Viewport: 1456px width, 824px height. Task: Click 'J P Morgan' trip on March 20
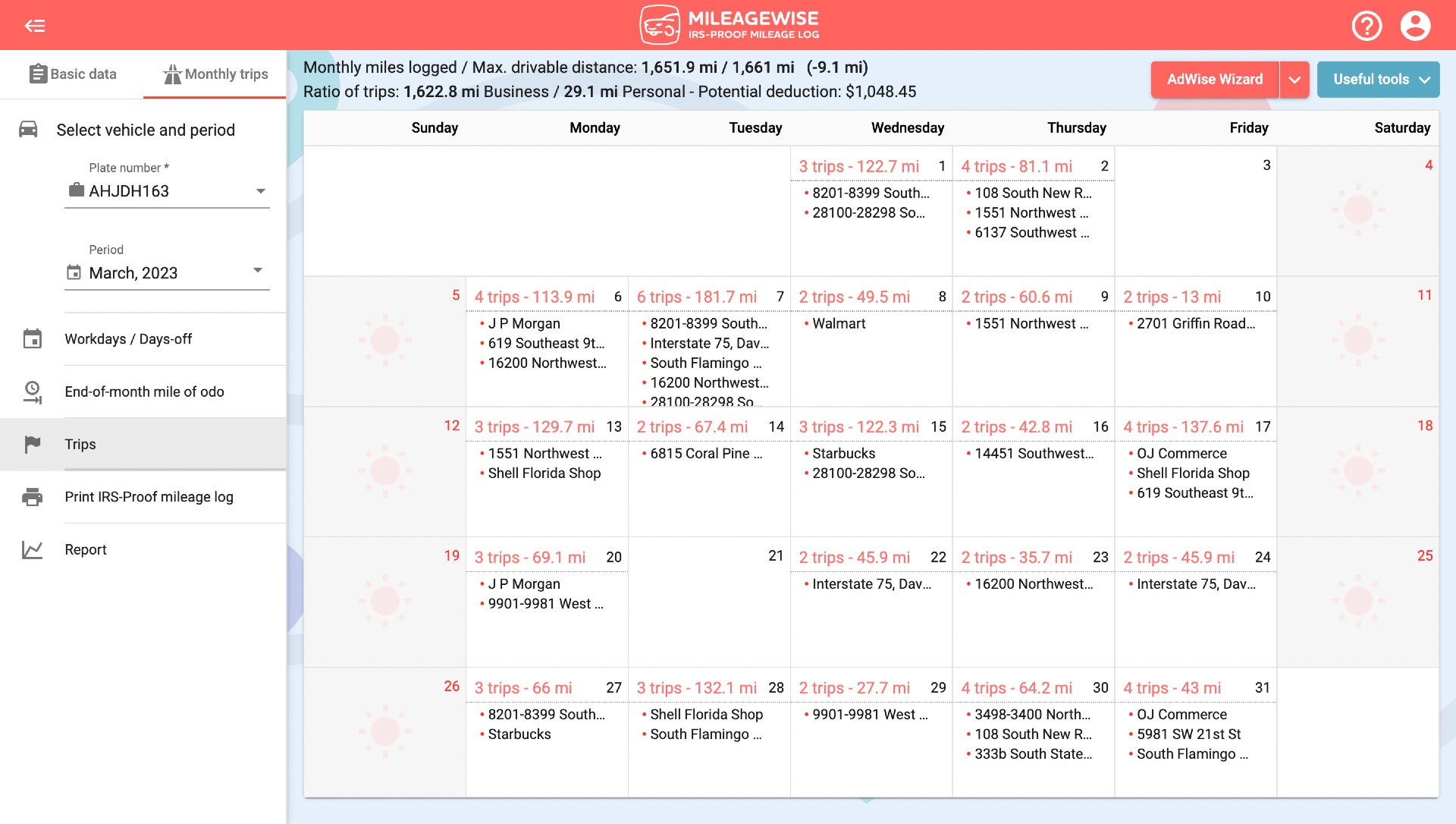click(524, 583)
